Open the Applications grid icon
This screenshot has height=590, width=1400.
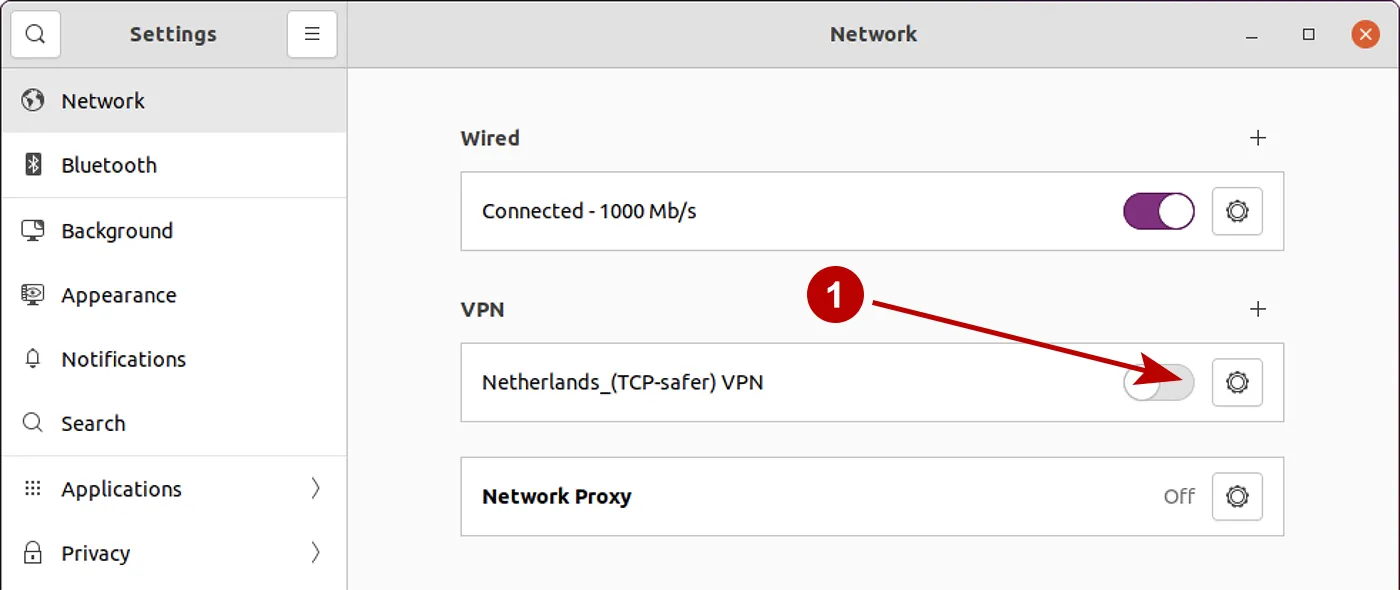click(x=32, y=488)
